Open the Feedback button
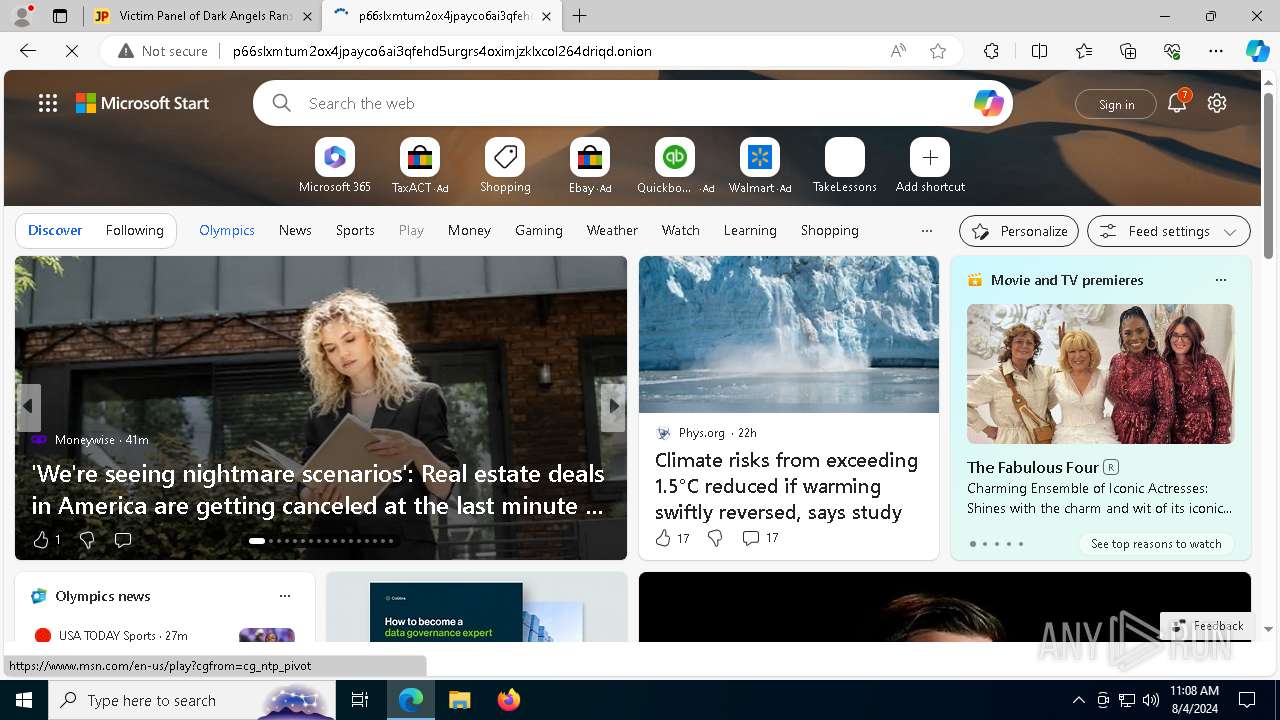The width and height of the screenshot is (1280, 720). pyautogui.click(x=1208, y=626)
